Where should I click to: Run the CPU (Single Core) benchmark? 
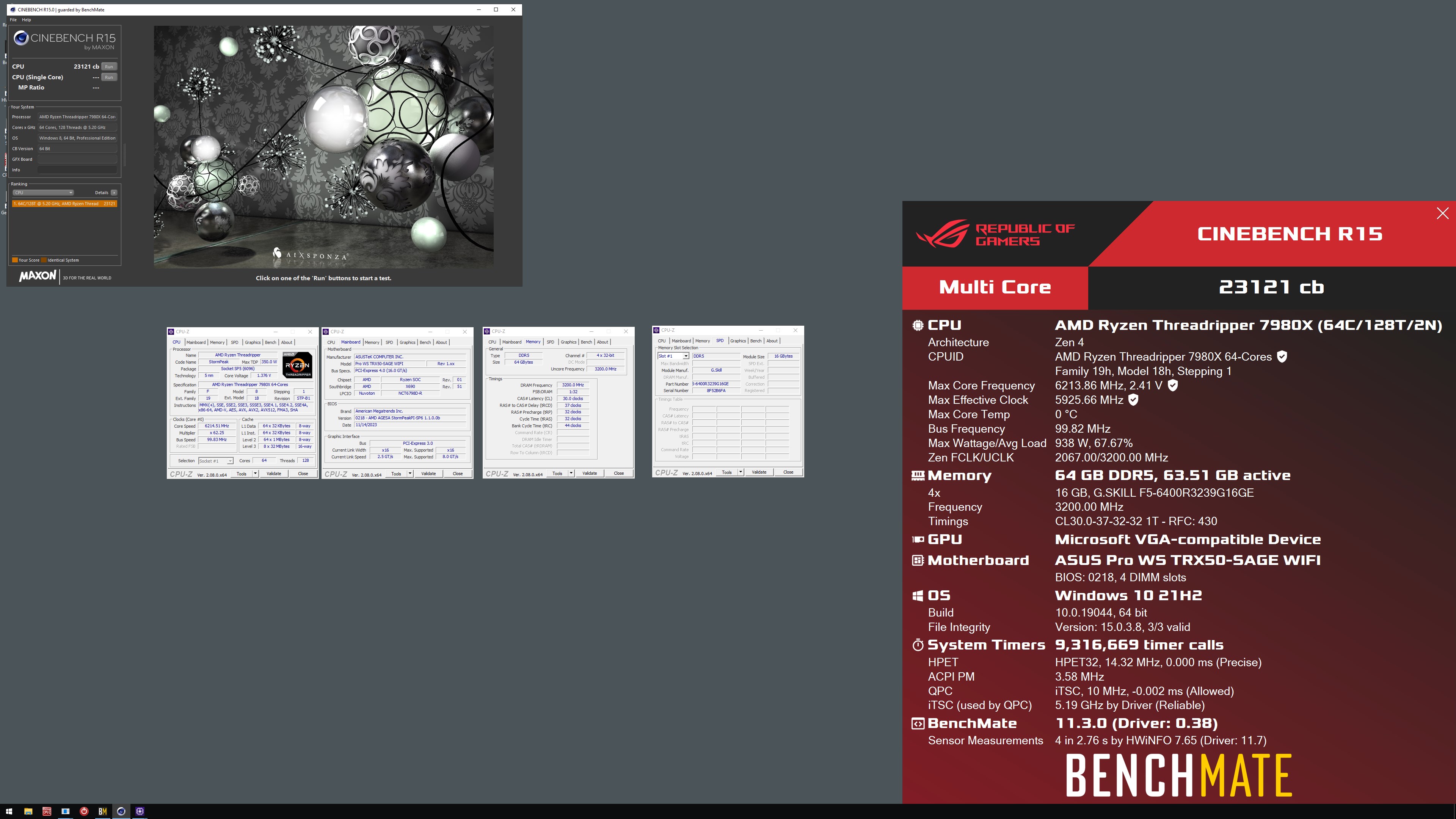(x=109, y=77)
